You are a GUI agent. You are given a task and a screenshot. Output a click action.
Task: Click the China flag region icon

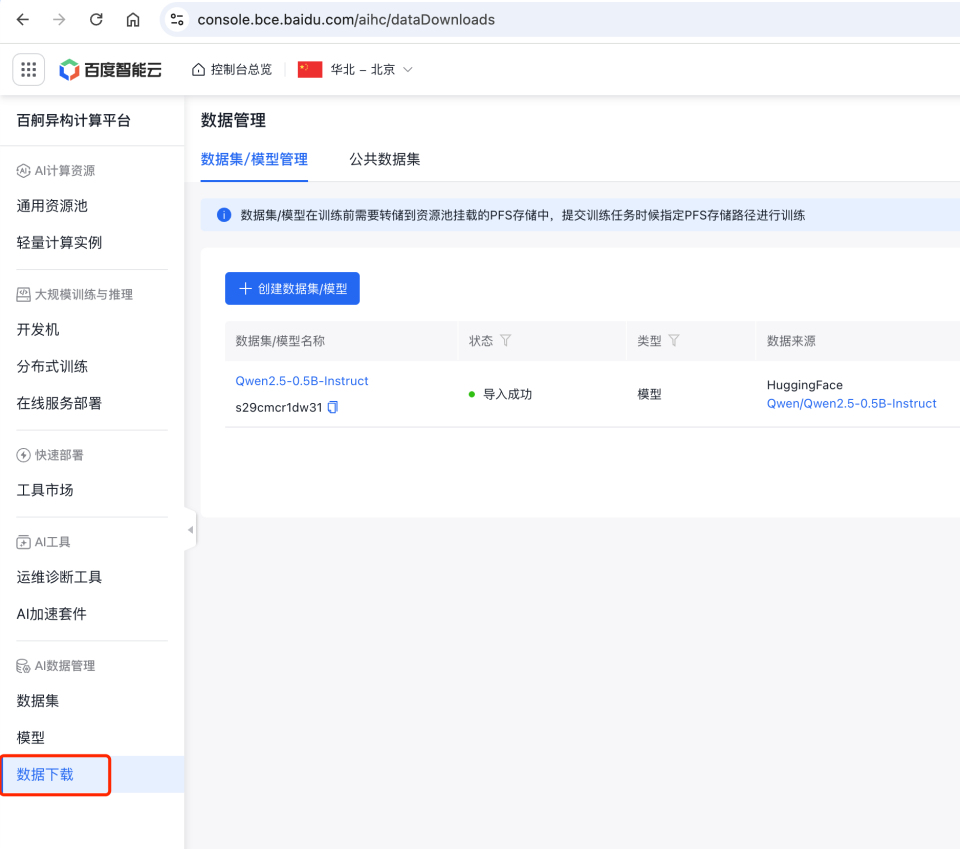[310, 70]
